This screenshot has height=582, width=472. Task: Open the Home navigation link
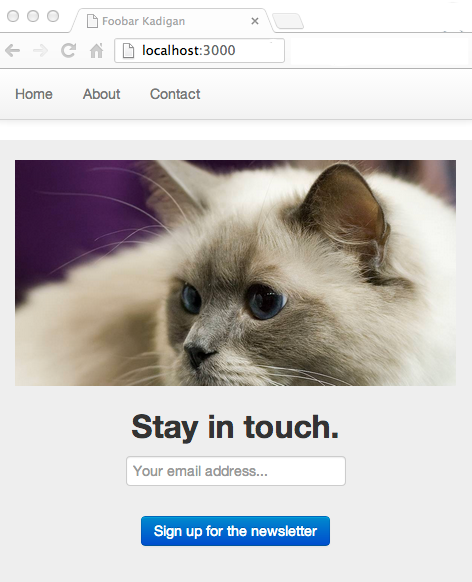(x=34, y=94)
